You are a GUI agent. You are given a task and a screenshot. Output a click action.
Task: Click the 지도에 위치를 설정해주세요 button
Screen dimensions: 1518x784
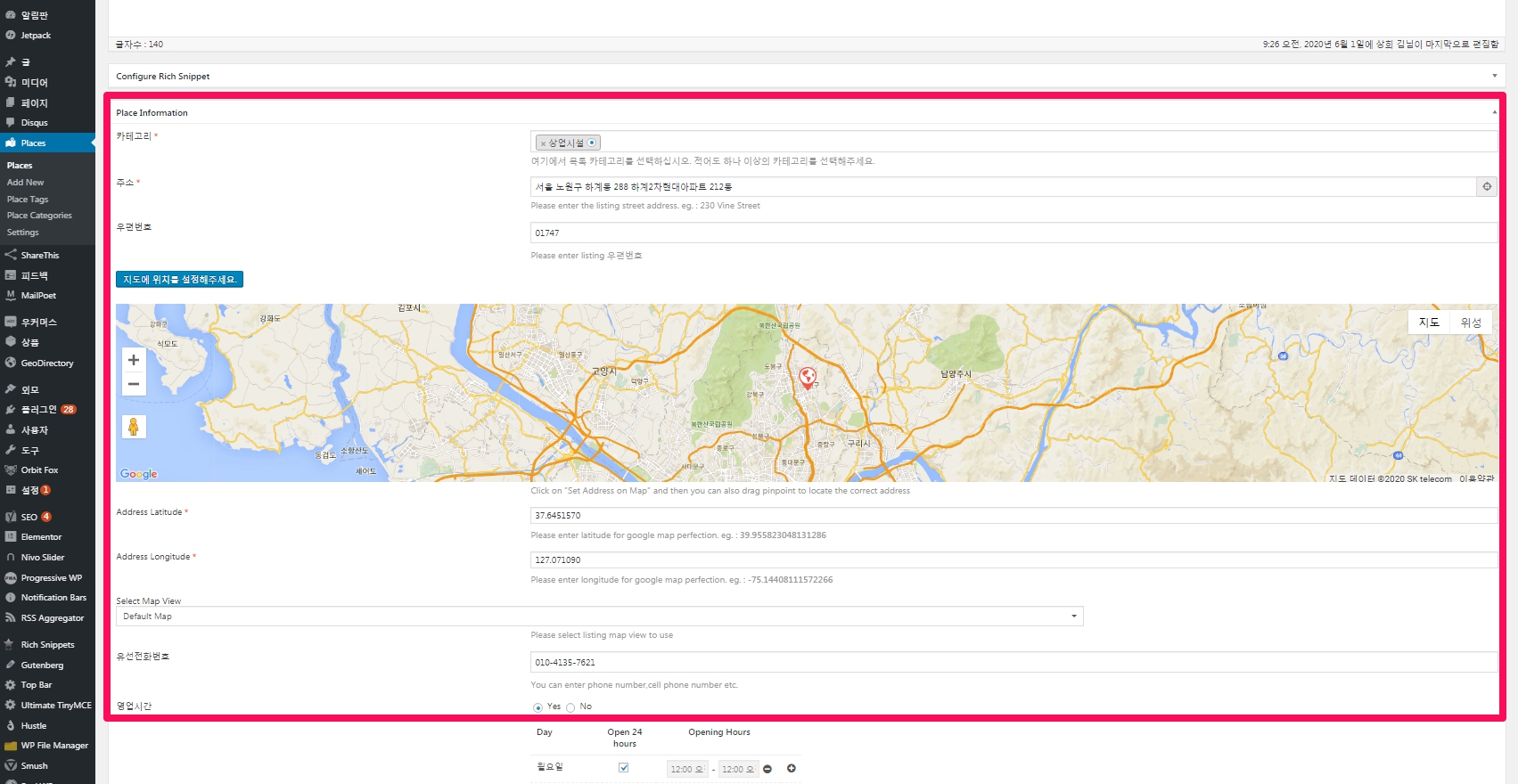(179, 280)
